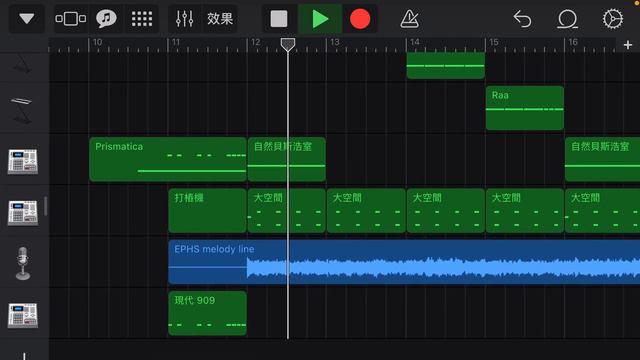Open the Loop/Sound browser speech-bubble icon
Viewport: 640px width, 360px height.
click(x=106, y=18)
